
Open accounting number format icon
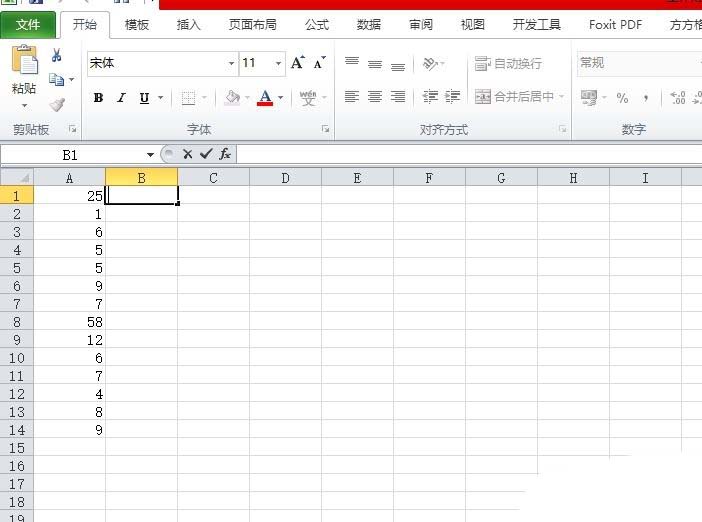pyautogui.click(x=588, y=97)
